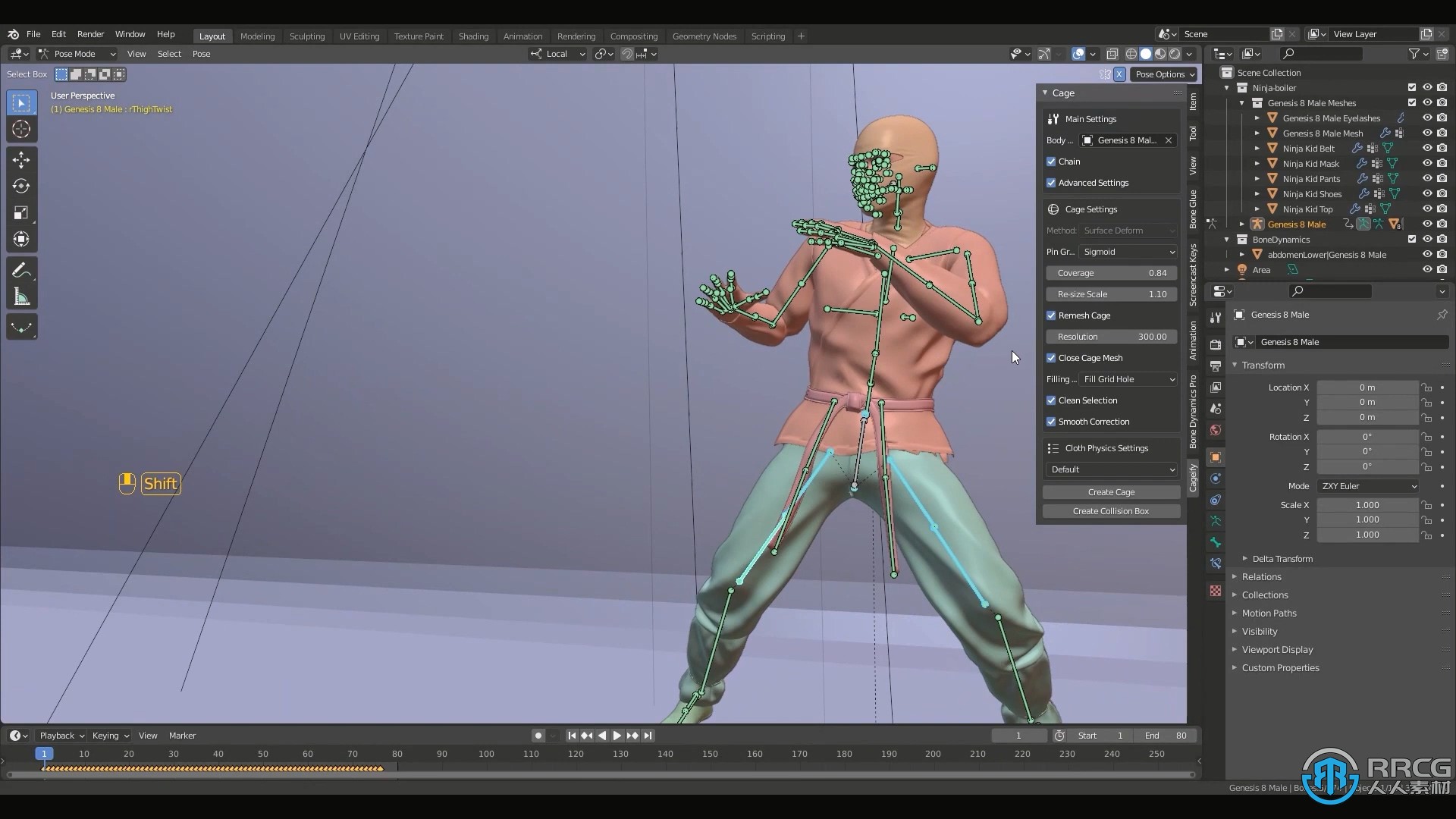Screen dimensions: 1456x819
Task: Click frame marker at position 80 on timeline
Action: pos(397,754)
